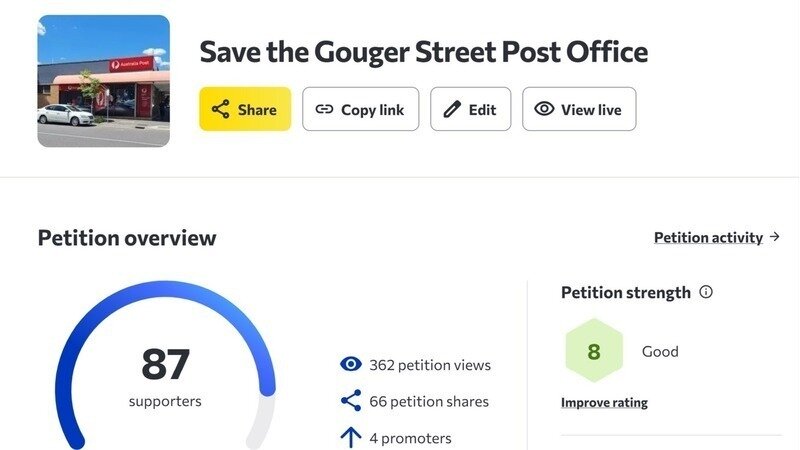
Task: Click the petition title Save the Gouger Street Post Office
Action: click(x=423, y=52)
